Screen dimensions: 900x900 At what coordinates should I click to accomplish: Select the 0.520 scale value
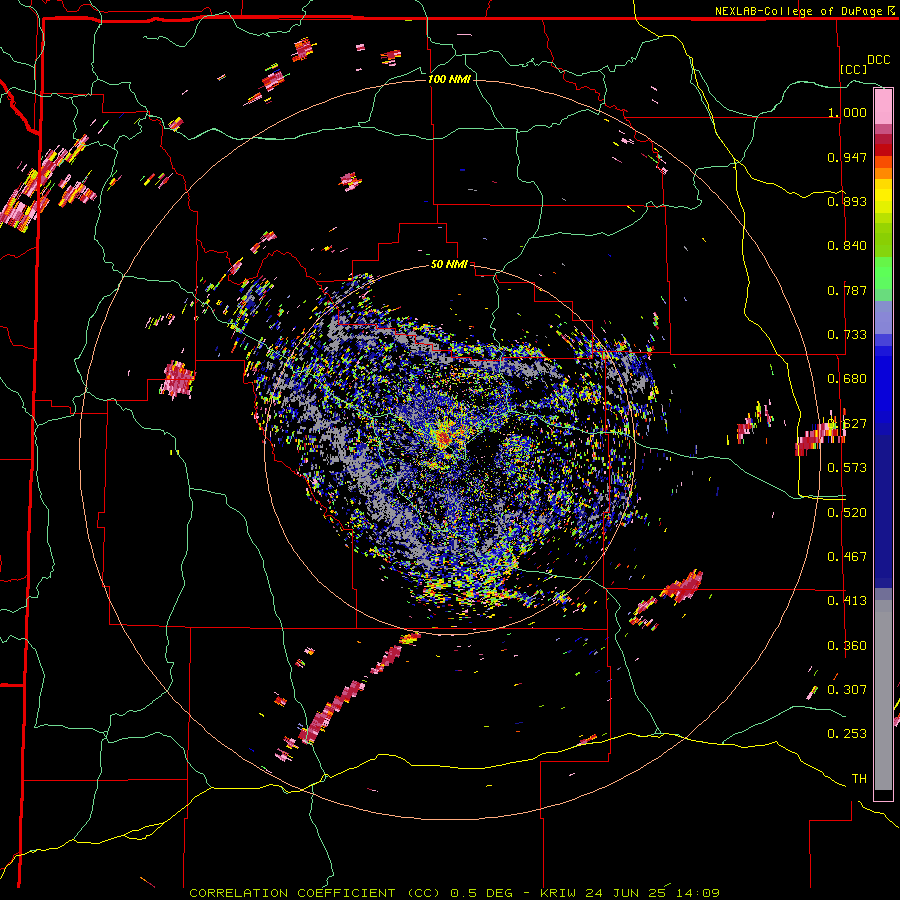click(847, 513)
